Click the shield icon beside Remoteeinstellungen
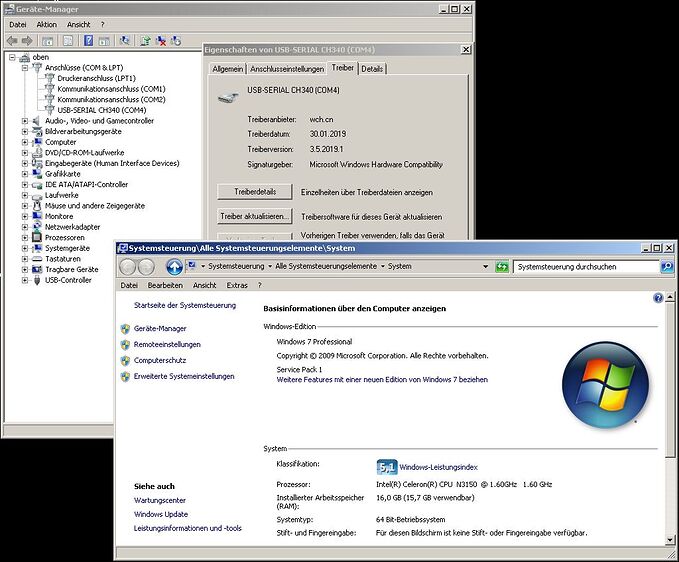The image size is (679, 562). point(125,345)
